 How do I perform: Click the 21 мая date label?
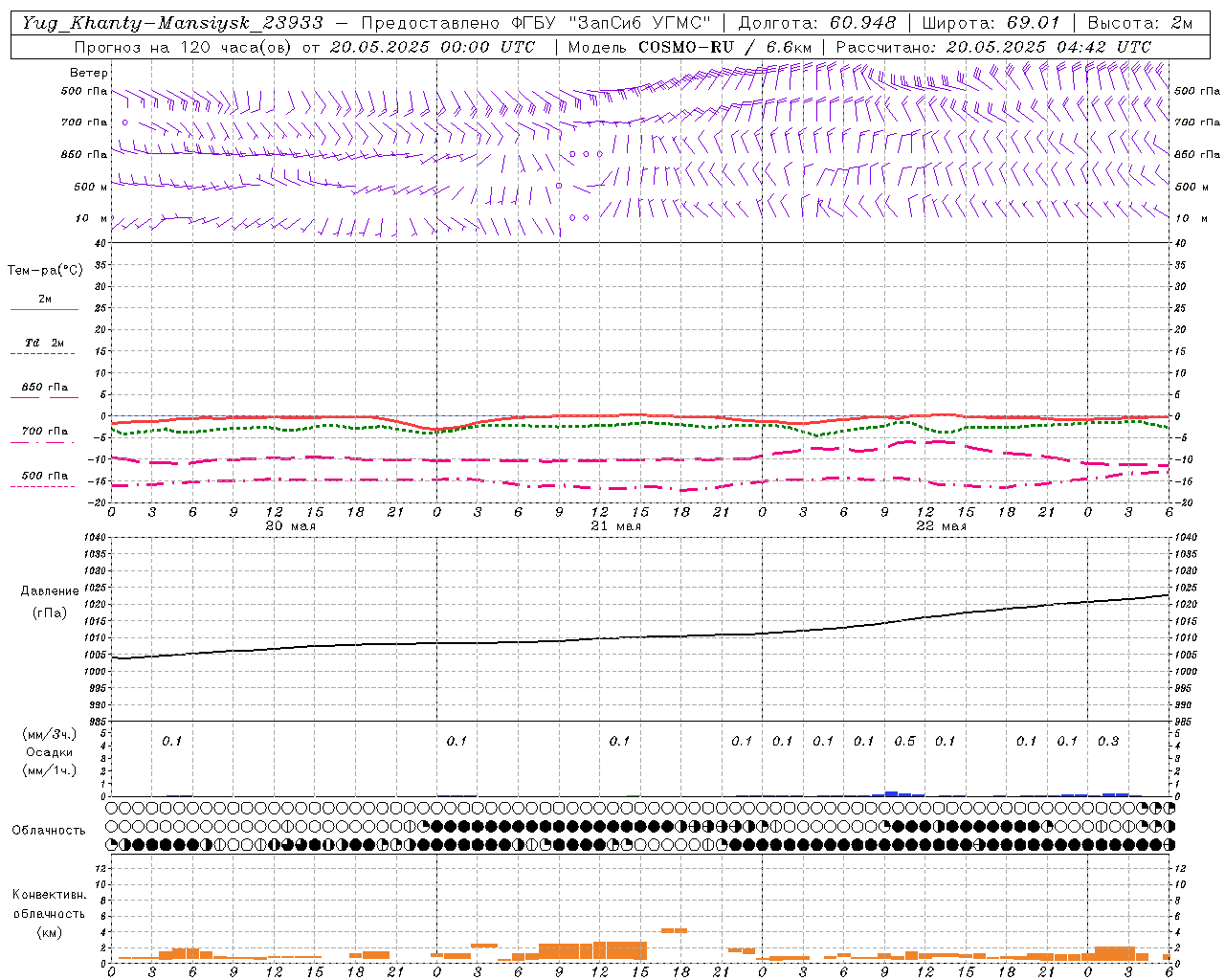click(x=615, y=526)
